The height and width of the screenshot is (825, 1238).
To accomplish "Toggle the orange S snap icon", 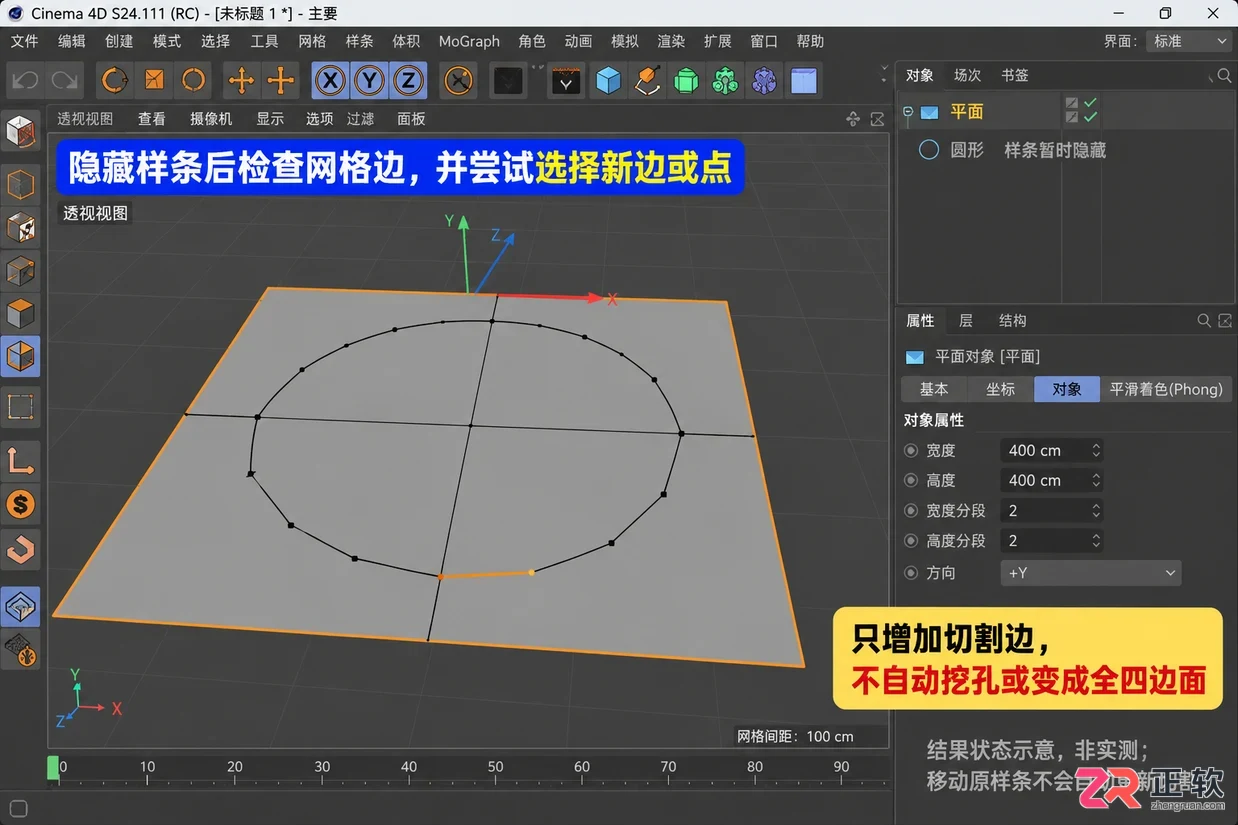I will [x=21, y=504].
